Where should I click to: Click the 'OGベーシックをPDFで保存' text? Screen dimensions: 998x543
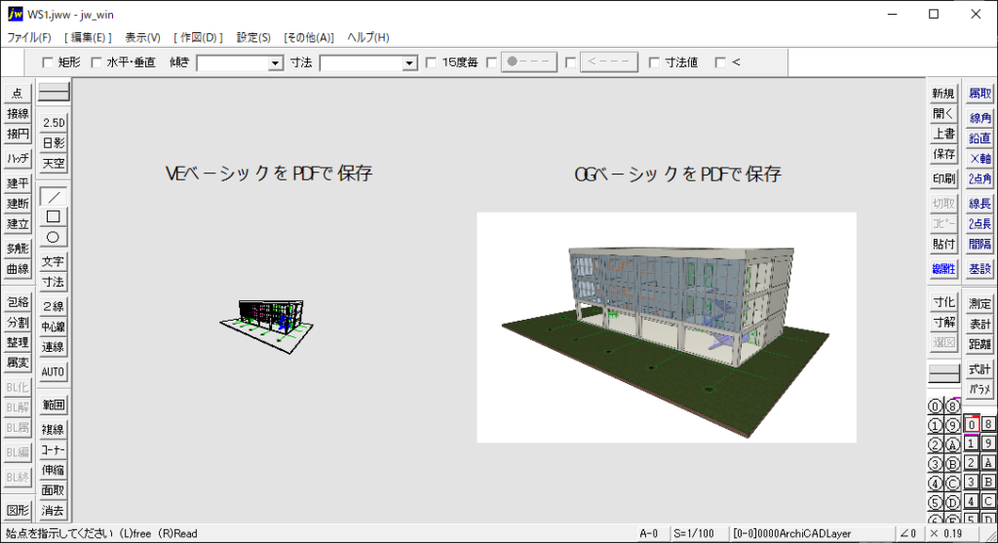click(x=678, y=174)
